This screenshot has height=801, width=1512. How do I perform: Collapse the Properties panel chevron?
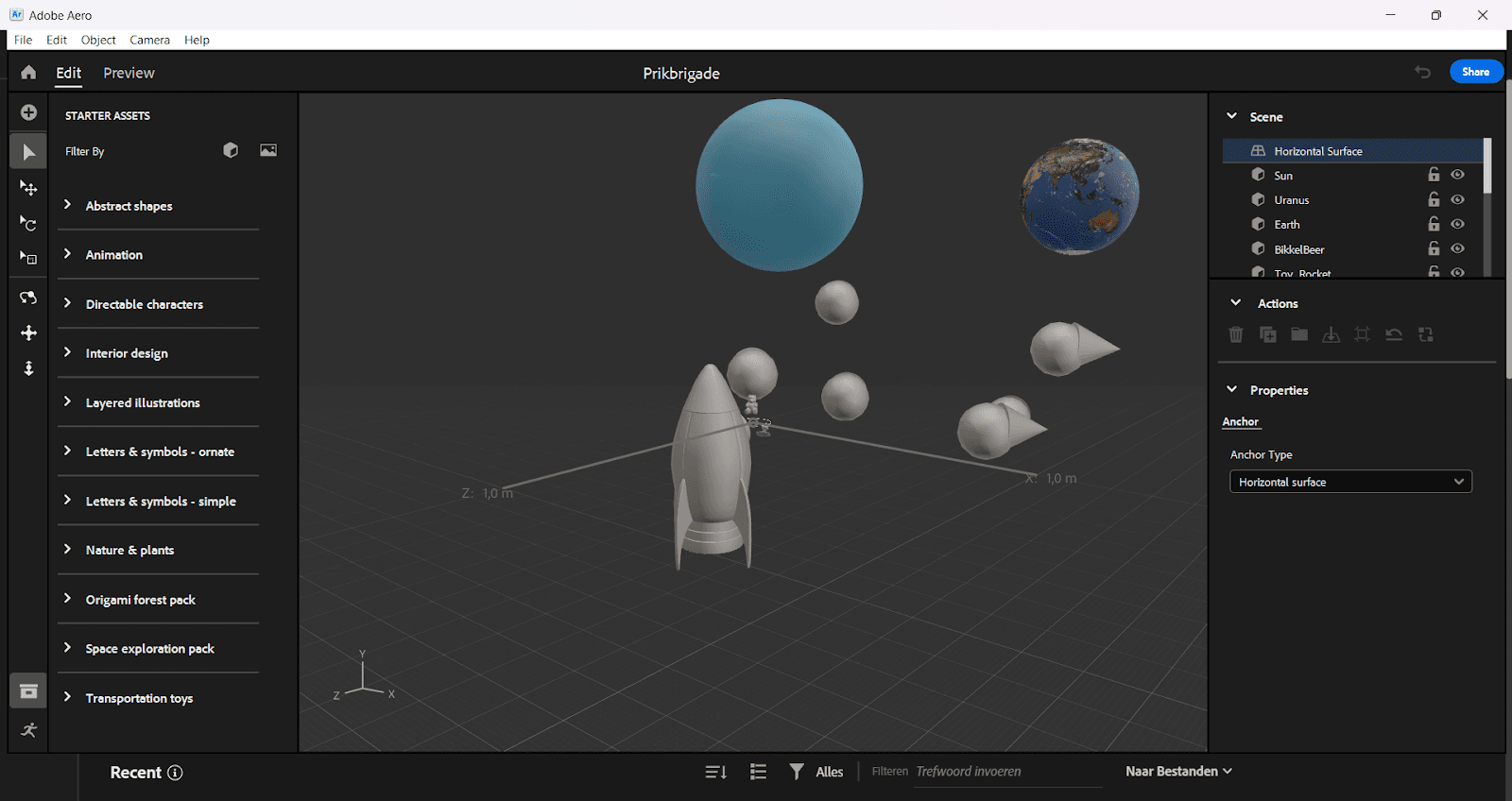pos(1232,389)
